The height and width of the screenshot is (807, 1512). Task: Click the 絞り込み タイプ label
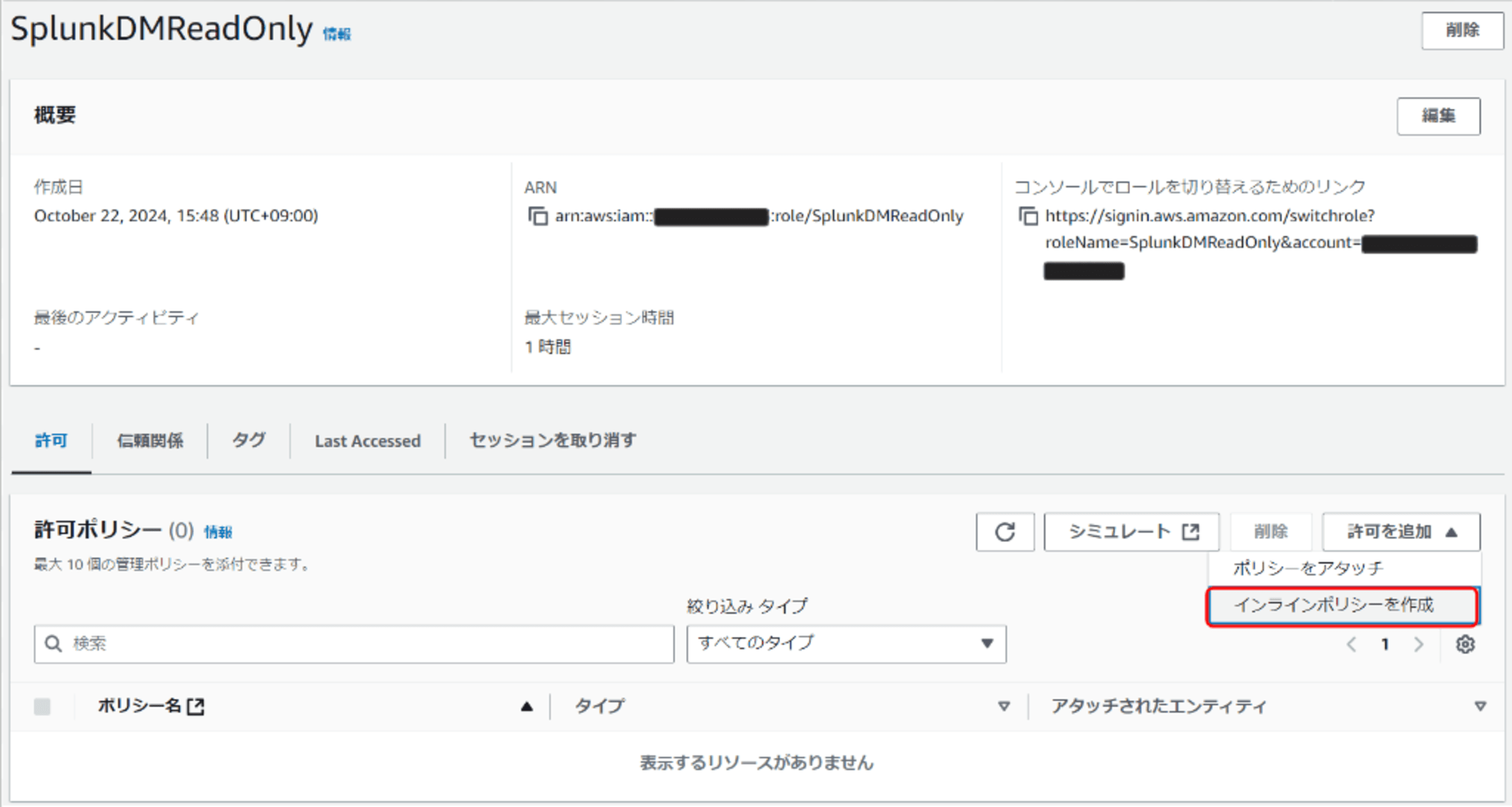pos(747,606)
